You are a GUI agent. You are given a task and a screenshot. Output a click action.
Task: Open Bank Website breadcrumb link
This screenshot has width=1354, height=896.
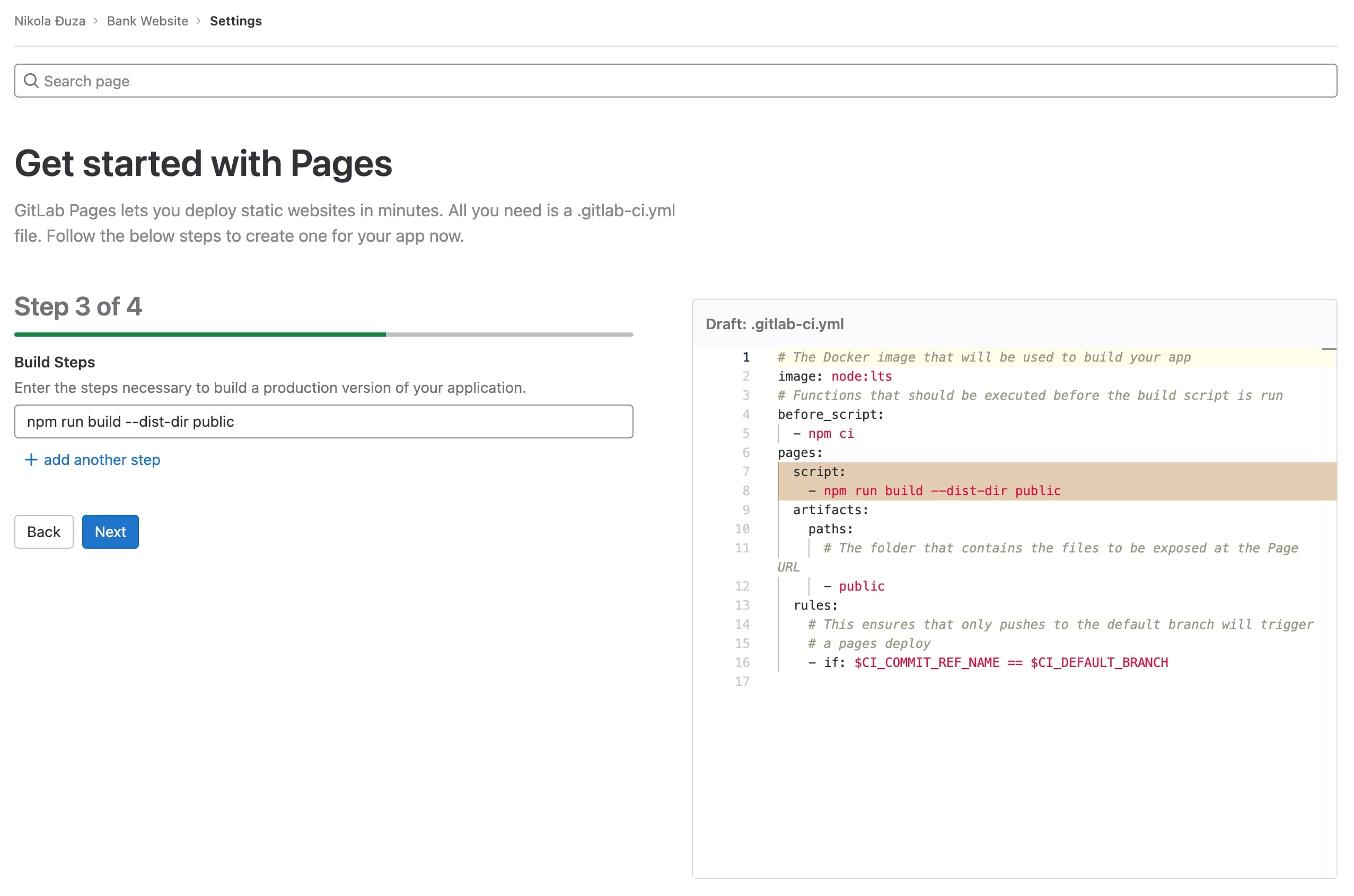point(147,21)
